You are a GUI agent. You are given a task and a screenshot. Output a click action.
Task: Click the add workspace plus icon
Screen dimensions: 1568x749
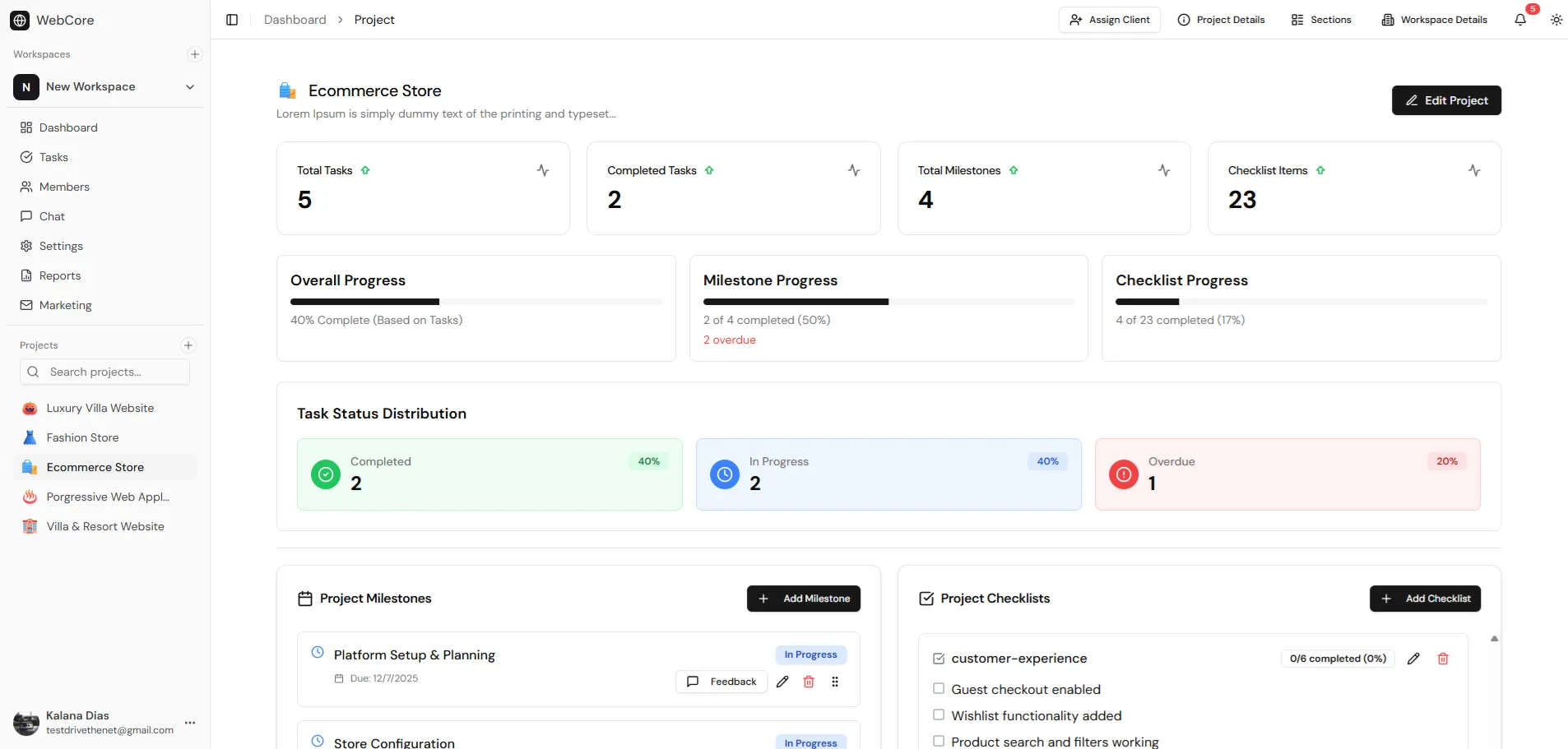pyautogui.click(x=195, y=54)
